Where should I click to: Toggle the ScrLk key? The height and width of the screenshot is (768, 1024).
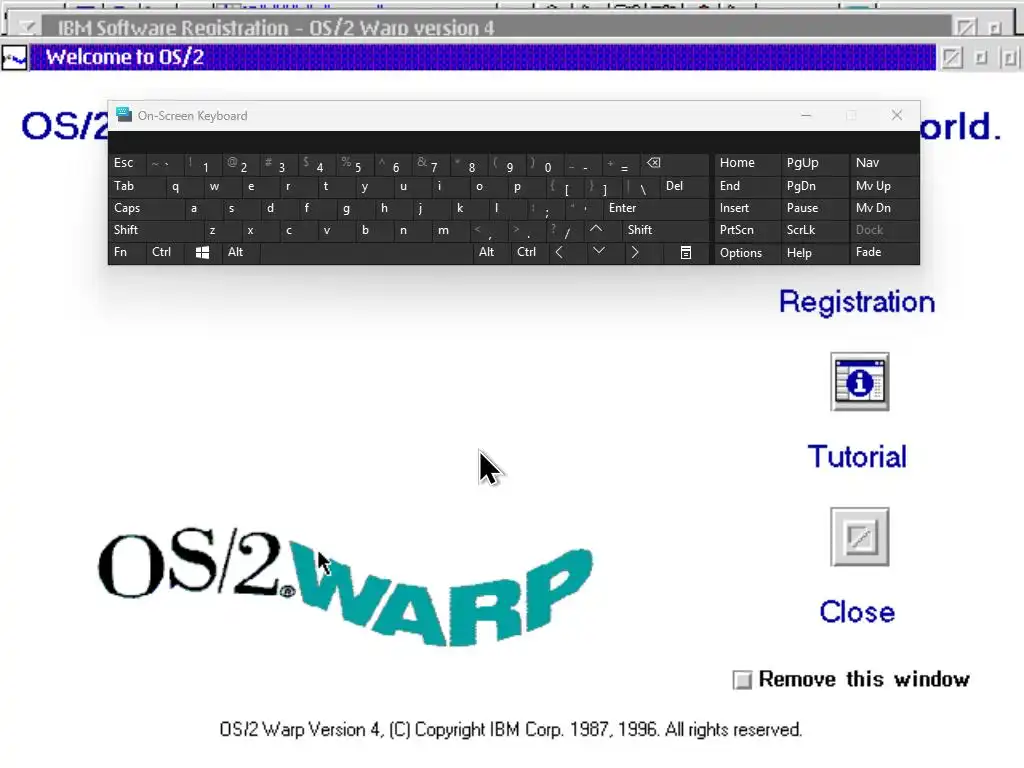point(813,230)
